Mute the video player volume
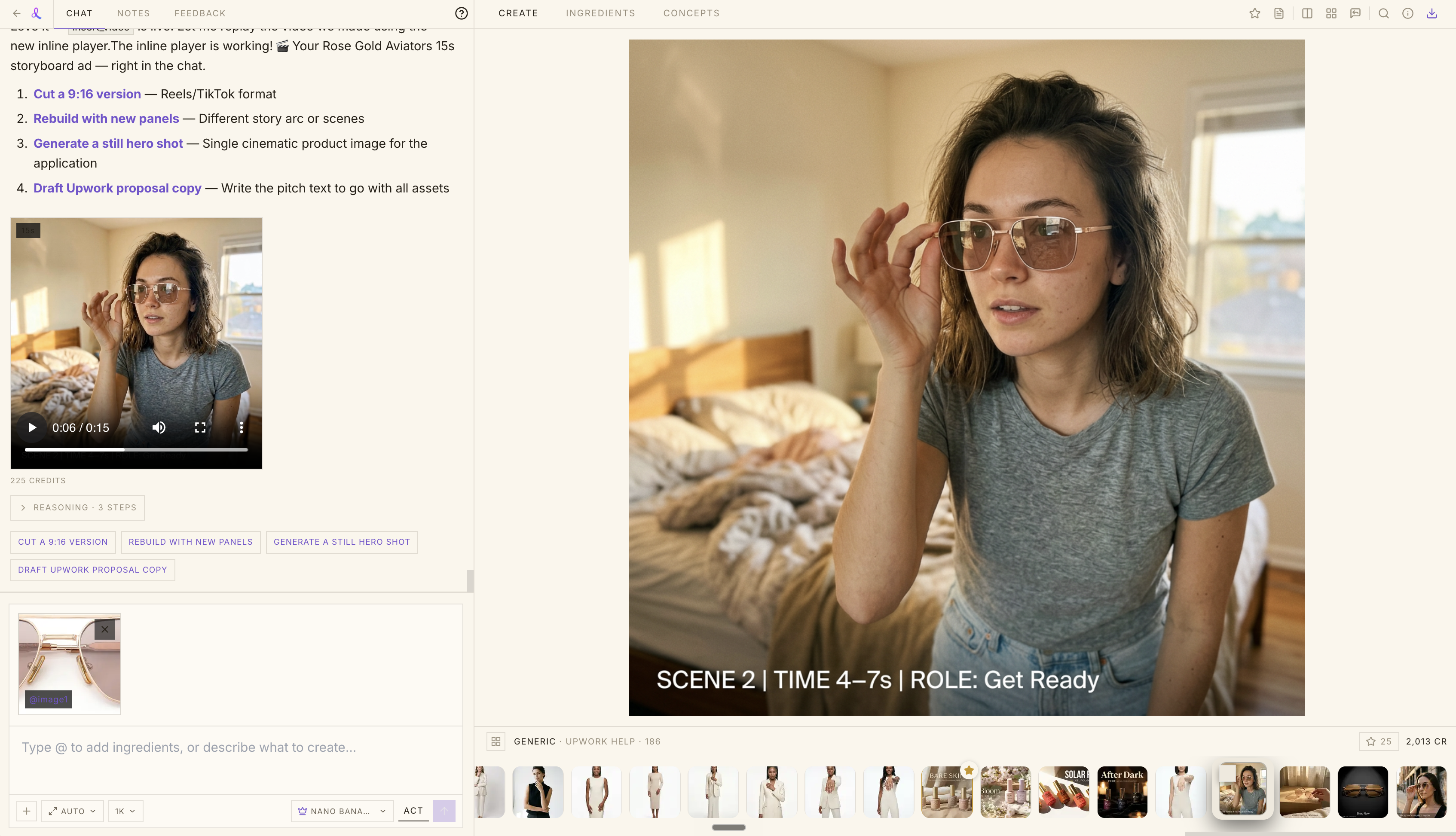This screenshot has width=1456, height=836. (x=159, y=427)
